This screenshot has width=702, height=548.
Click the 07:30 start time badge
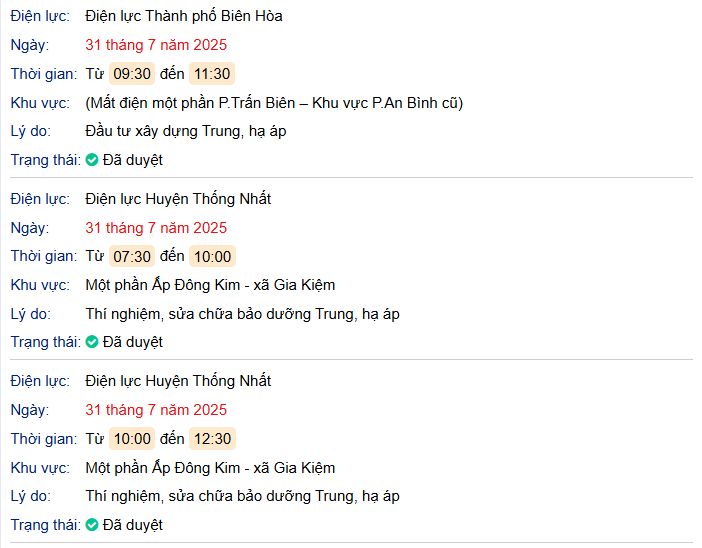132,256
